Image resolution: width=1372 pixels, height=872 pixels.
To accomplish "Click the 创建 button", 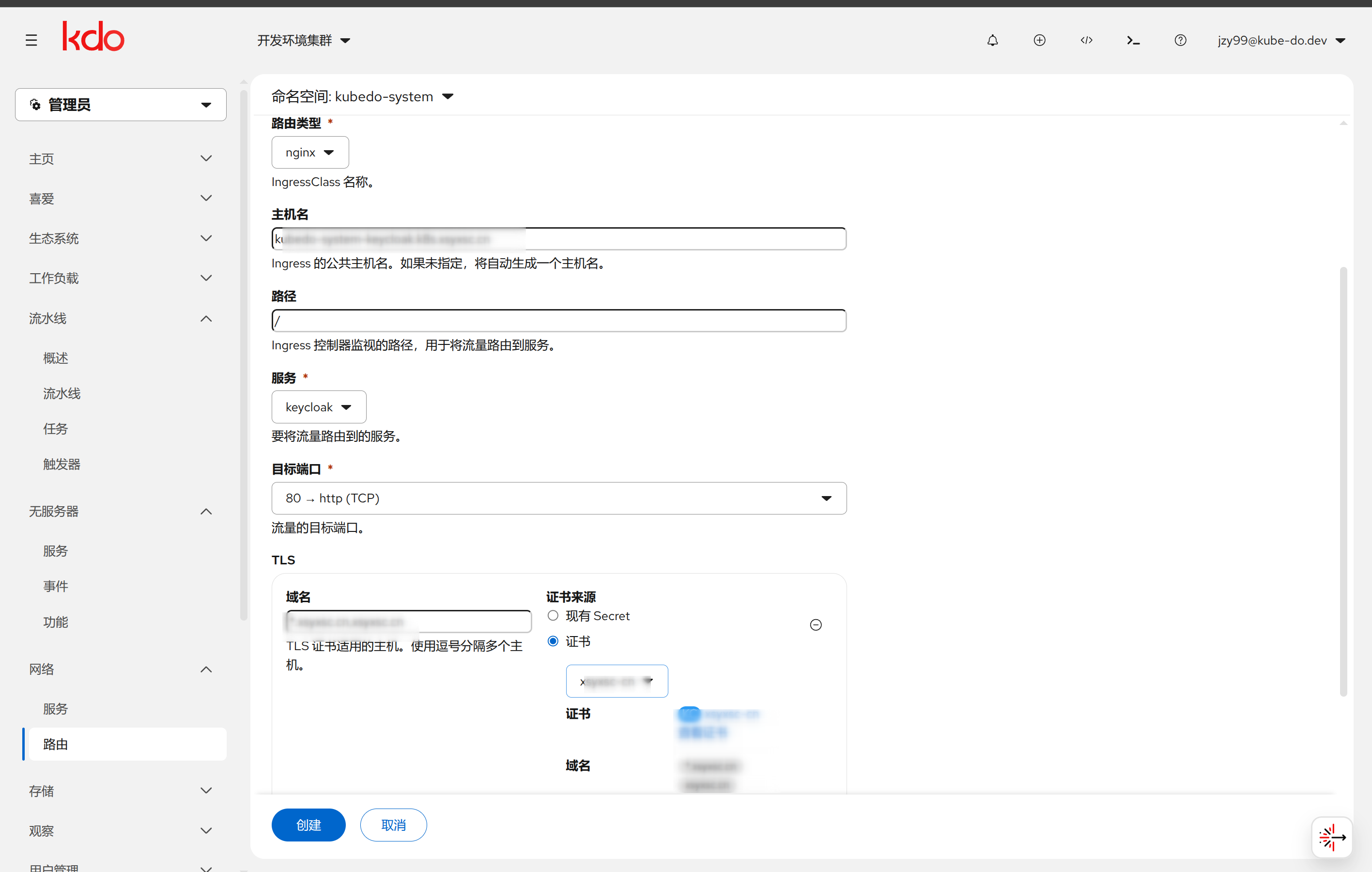I will [308, 825].
